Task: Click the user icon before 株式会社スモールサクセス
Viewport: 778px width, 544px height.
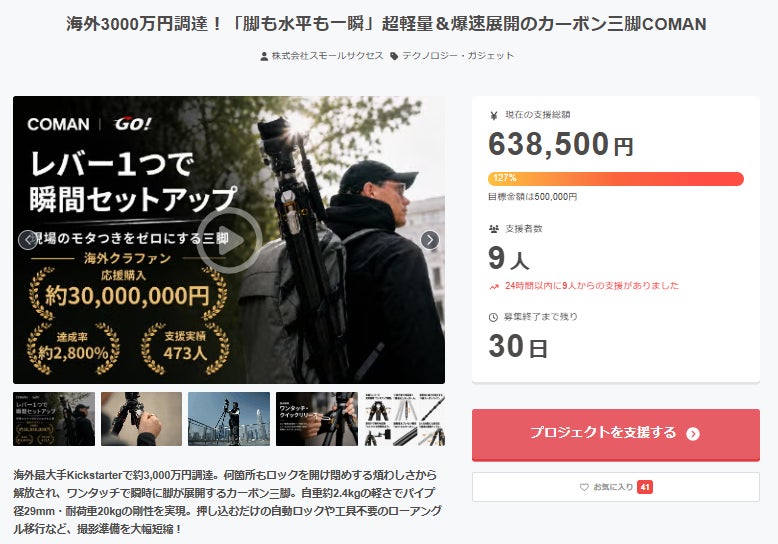Action: 264,56
